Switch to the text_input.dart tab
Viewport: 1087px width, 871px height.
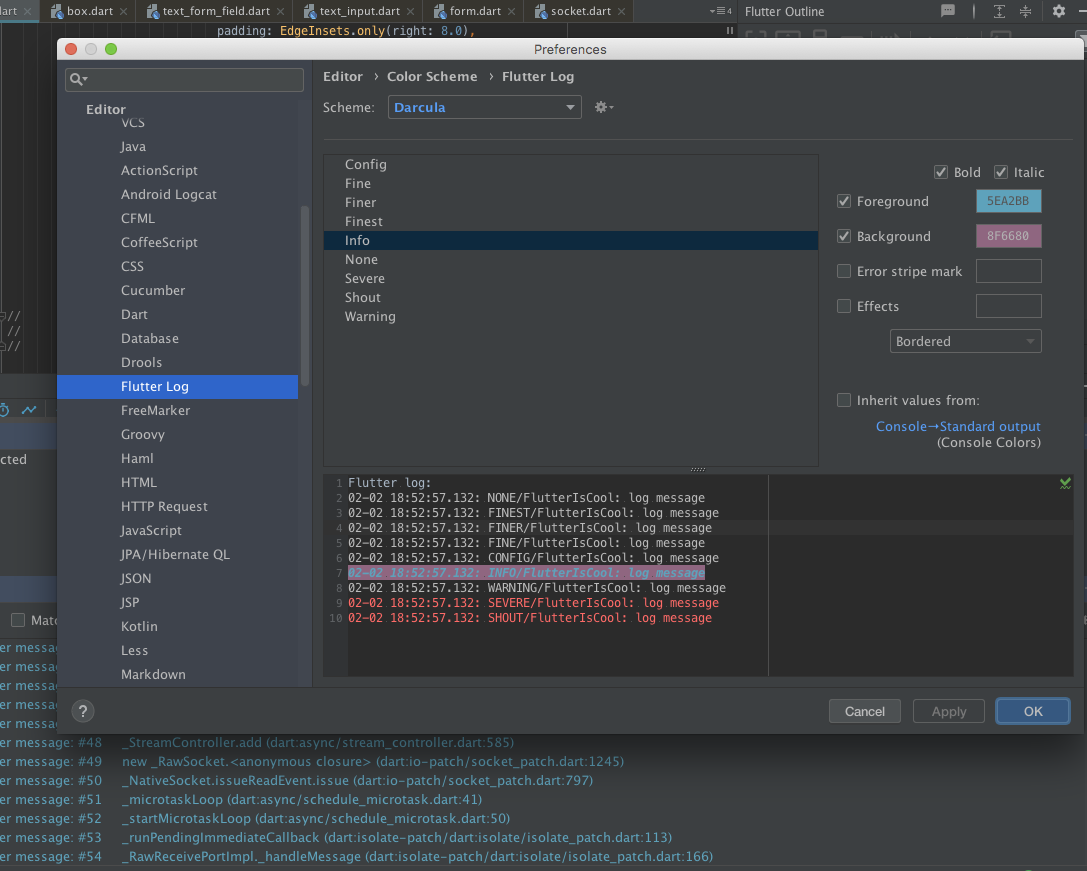click(360, 11)
